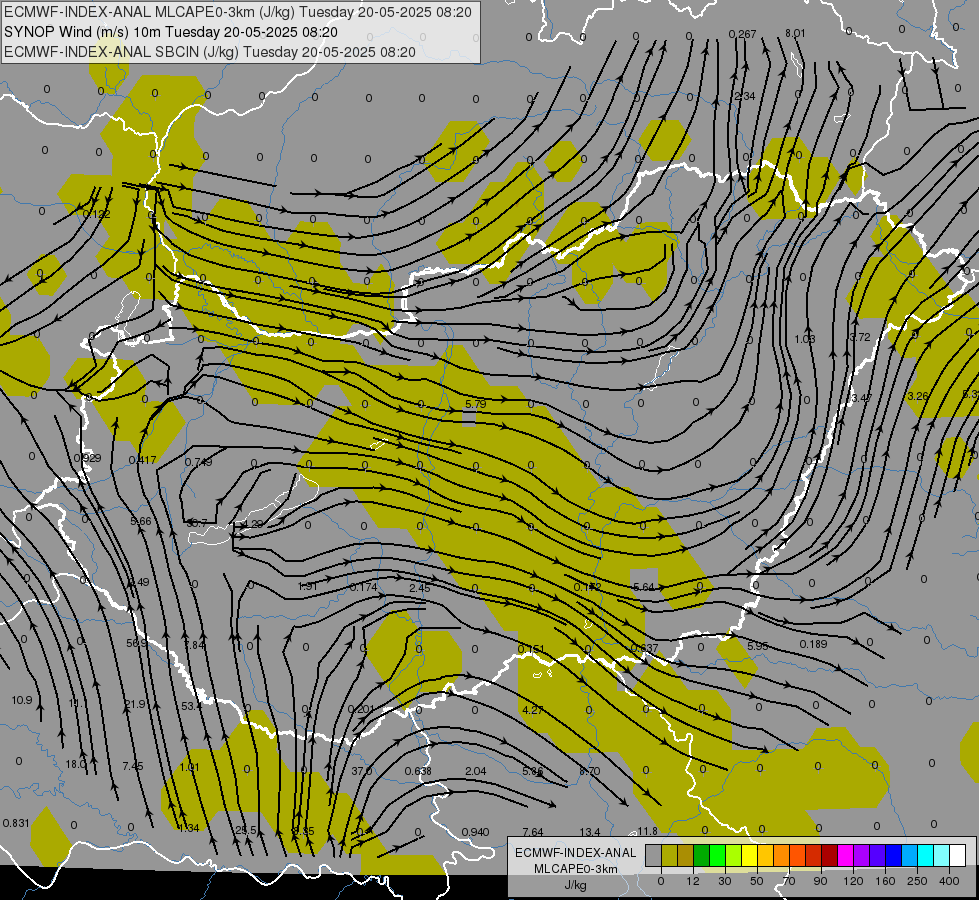This screenshot has width=979, height=900.
Task: Click the J/kg unit label in legend
Action: click(576, 885)
